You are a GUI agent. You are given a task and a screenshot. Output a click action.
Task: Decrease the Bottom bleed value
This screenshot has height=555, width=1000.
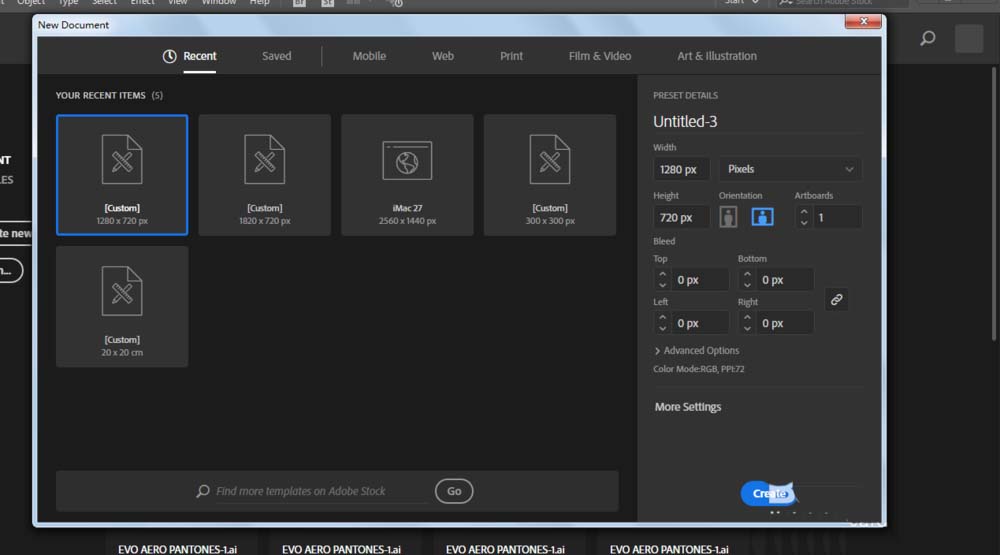coord(747,285)
